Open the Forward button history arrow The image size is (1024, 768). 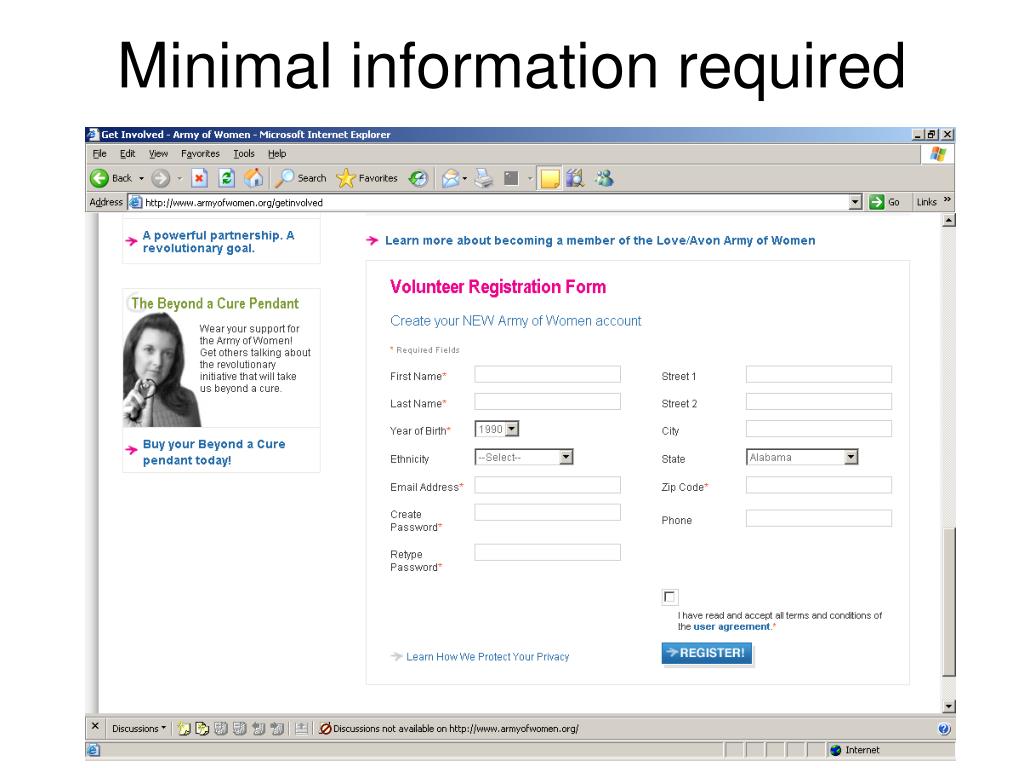coord(180,178)
